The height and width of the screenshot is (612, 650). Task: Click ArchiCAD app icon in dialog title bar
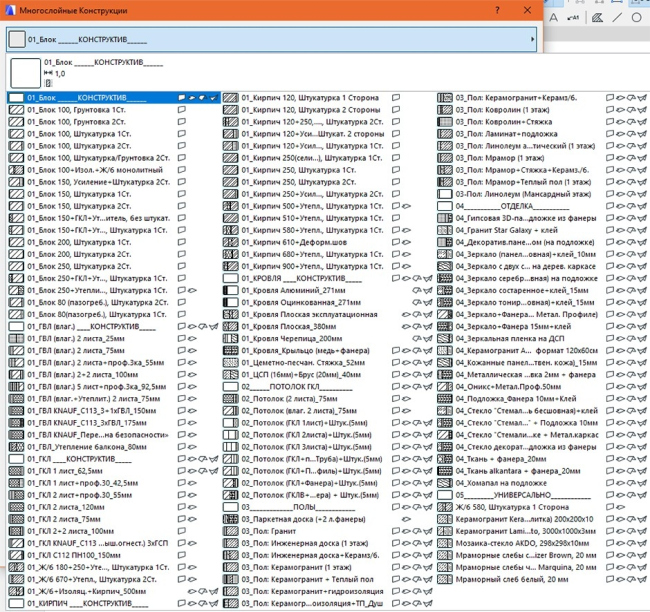click(x=8, y=9)
